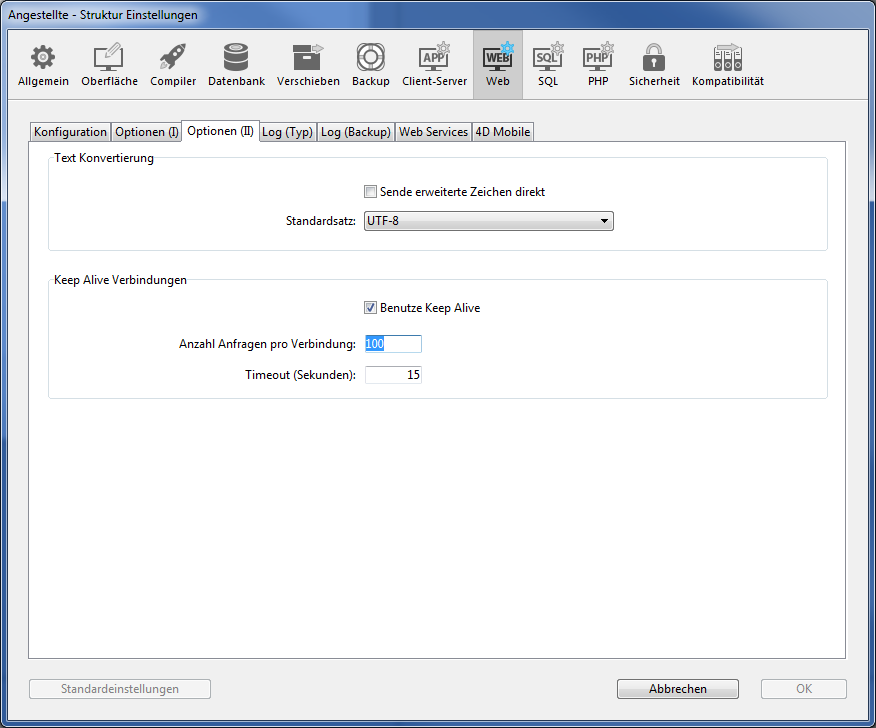Go to Datenbank settings
The width and height of the screenshot is (876, 728).
point(236,64)
